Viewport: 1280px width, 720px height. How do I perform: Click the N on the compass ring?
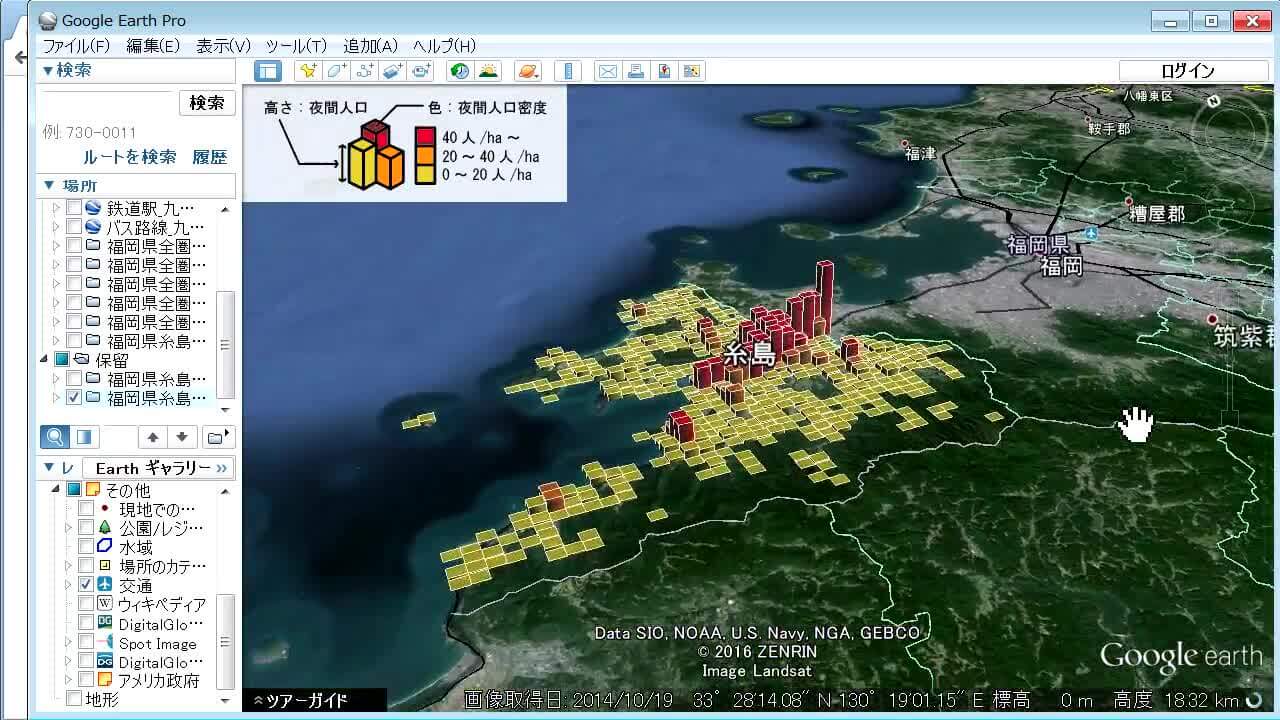(x=1213, y=100)
